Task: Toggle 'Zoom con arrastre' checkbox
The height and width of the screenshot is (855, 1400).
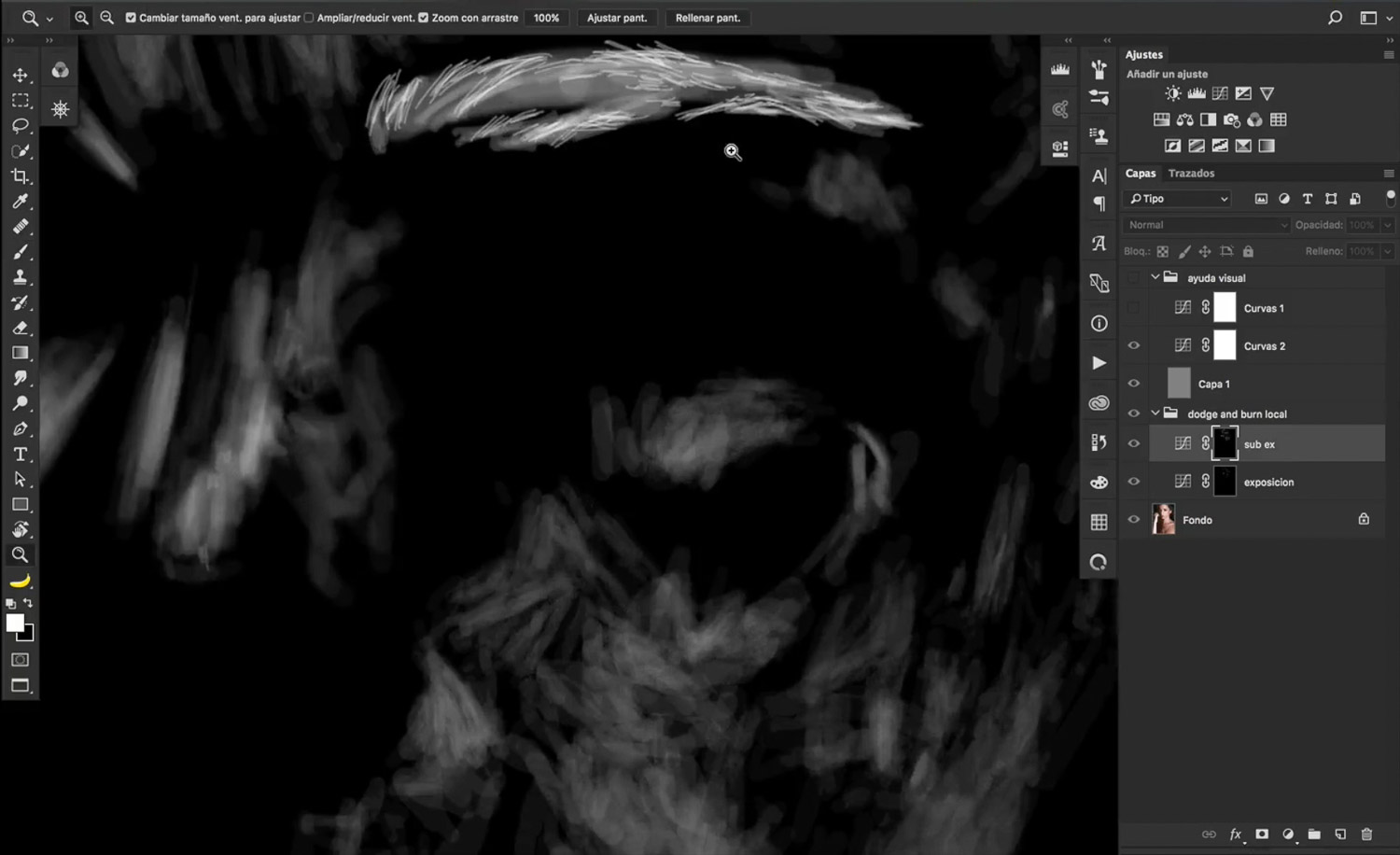Action: [x=423, y=18]
